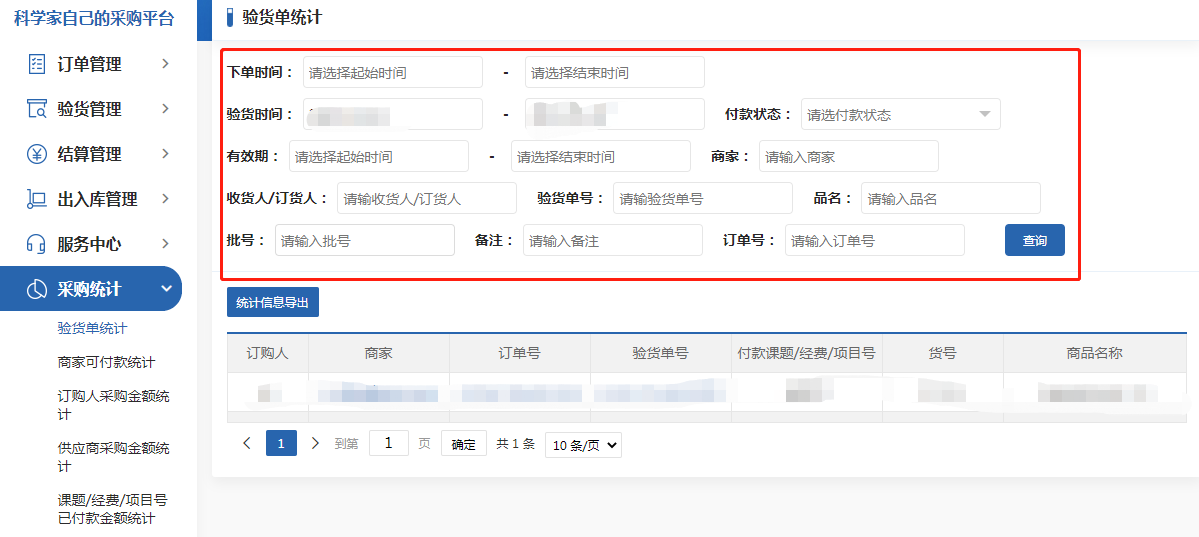Image resolution: width=1199 pixels, height=537 pixels.
Task: Click the 采购统计 pie chart icon
Action: point(37,289)
